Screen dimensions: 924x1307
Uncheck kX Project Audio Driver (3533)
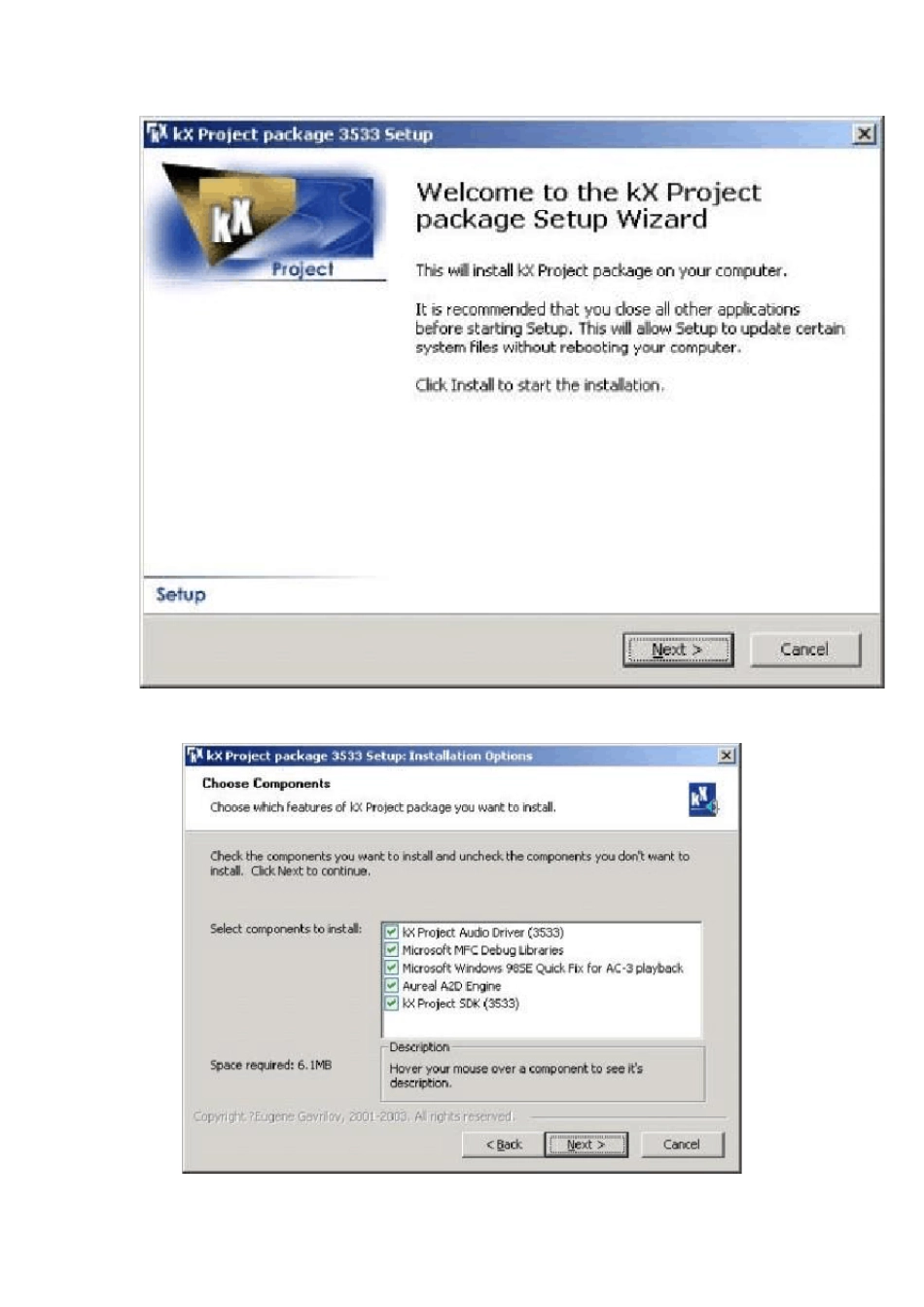pyautogui.click(x=391, y=932)
